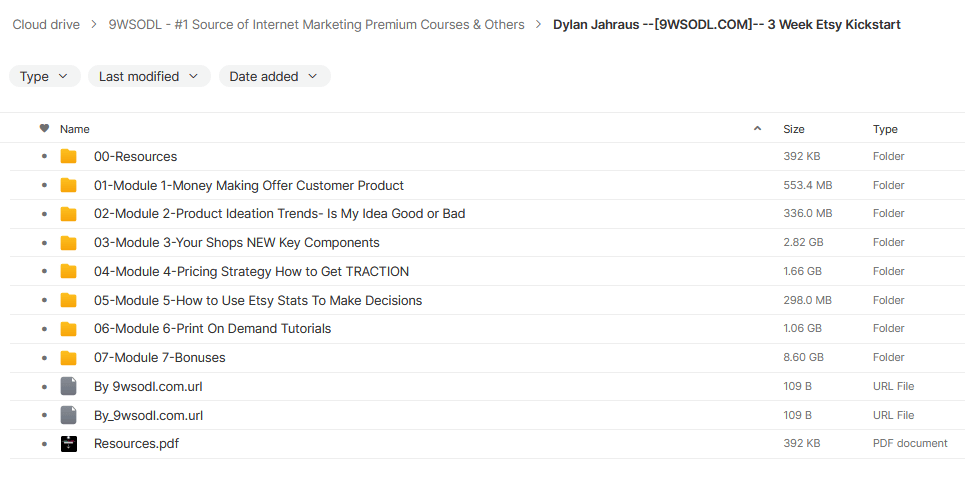Screen dimensions: 965x488
Task: Click the heart favorites icon in header
Action: tap(44, 129)
